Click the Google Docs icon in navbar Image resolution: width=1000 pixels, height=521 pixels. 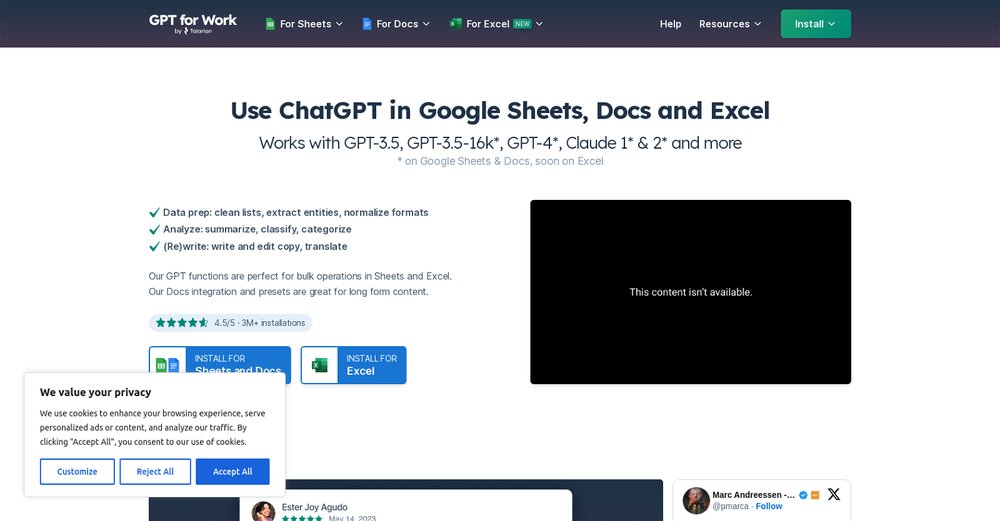[x=367, y=24]
